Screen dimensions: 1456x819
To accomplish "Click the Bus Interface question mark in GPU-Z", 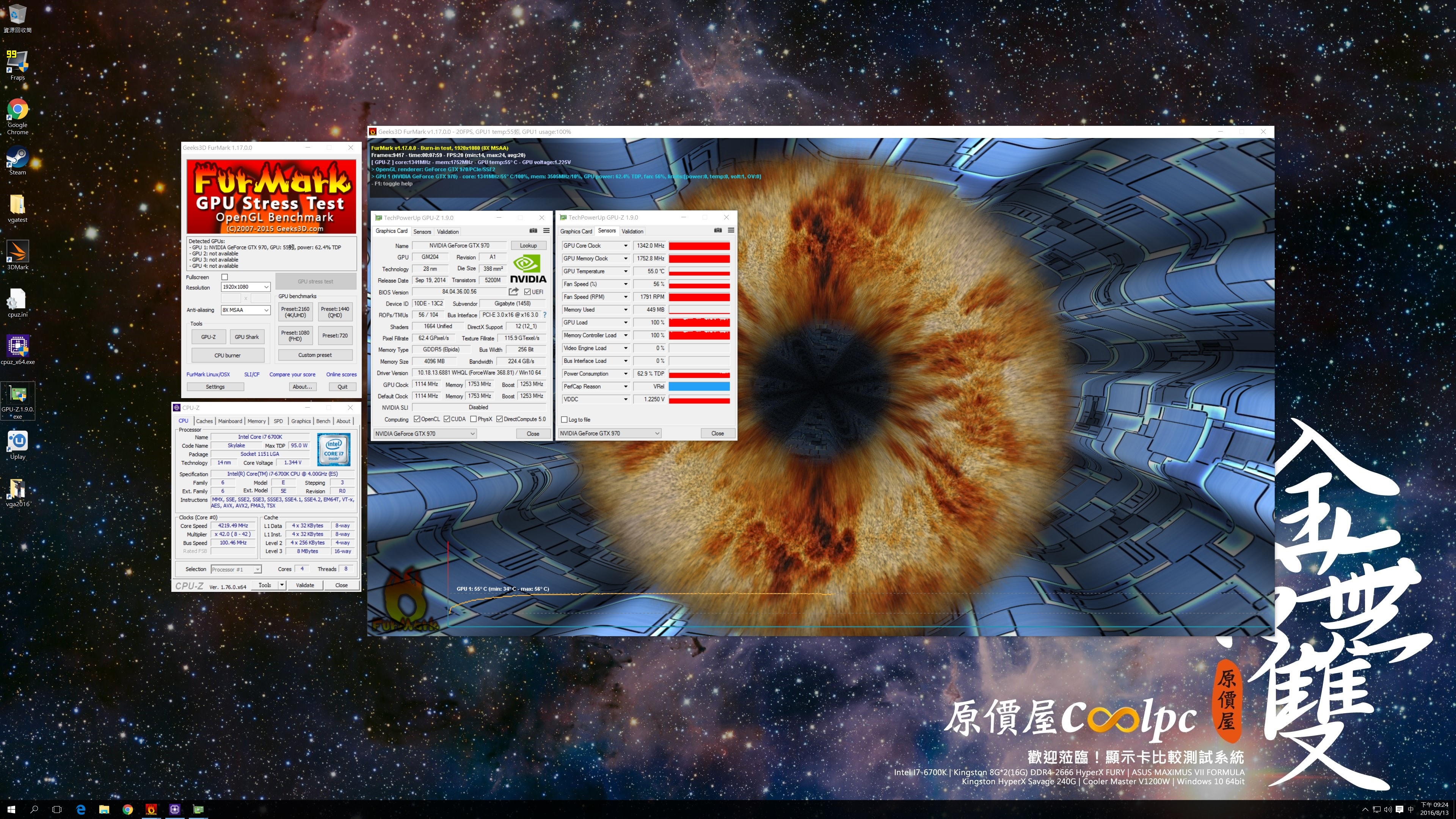I will (x=545, y=315).
